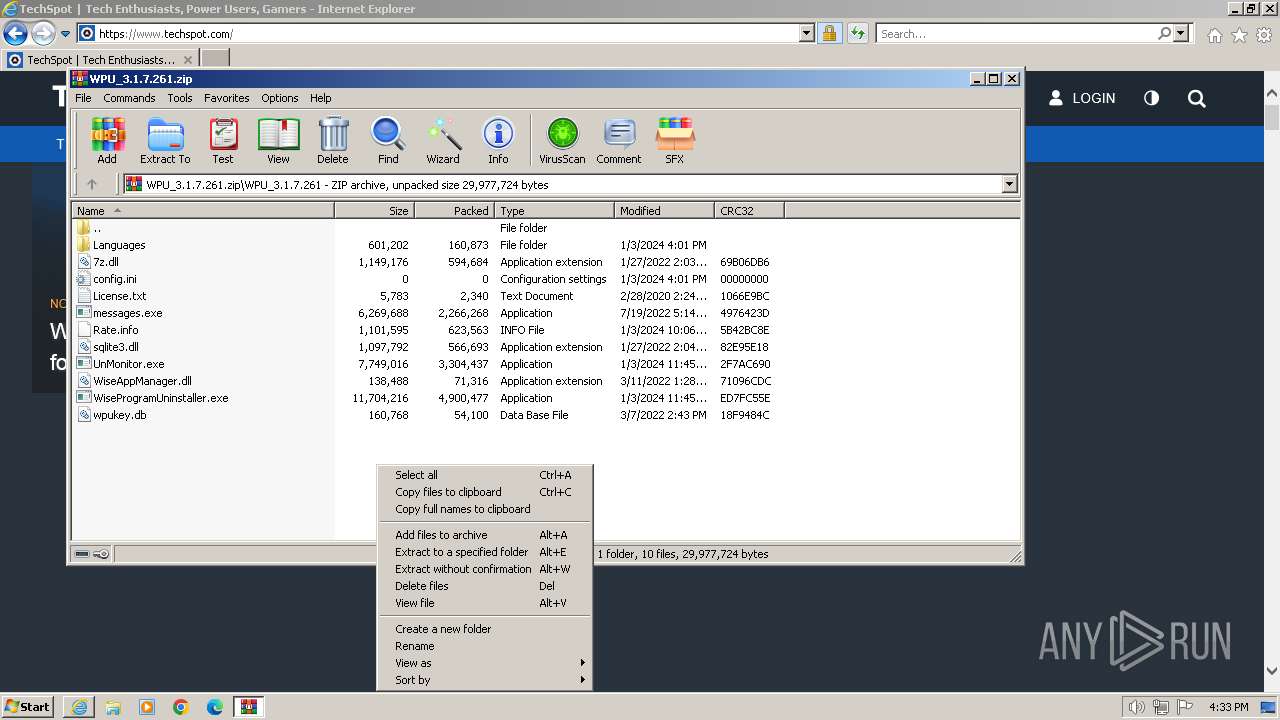Click the Add toolbar icon in WinRAR
Screen dimensions: 1280x720
pos(107,140)
